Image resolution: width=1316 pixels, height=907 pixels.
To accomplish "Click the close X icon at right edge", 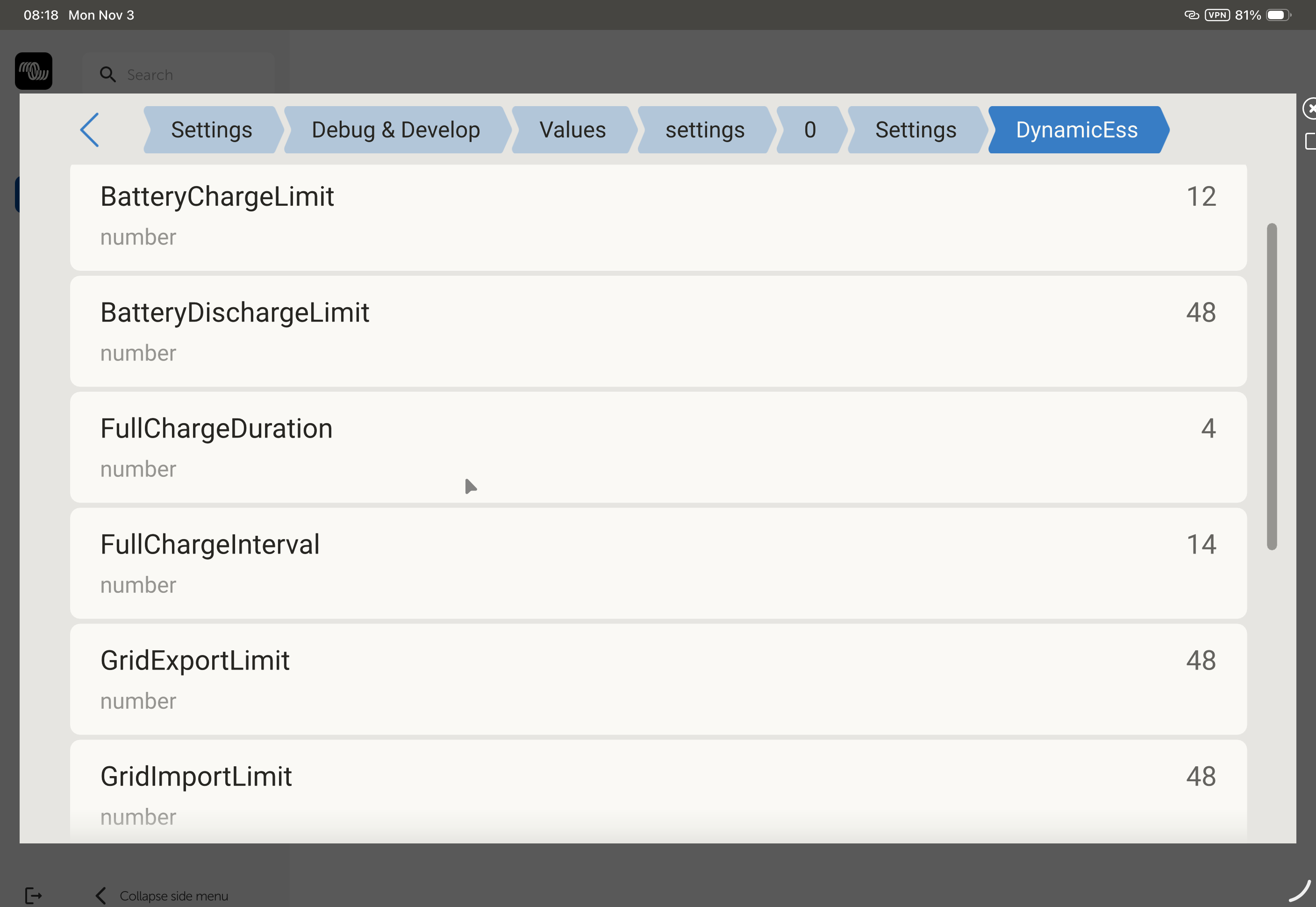I will pyautogui.click(x=1310, y=108).
